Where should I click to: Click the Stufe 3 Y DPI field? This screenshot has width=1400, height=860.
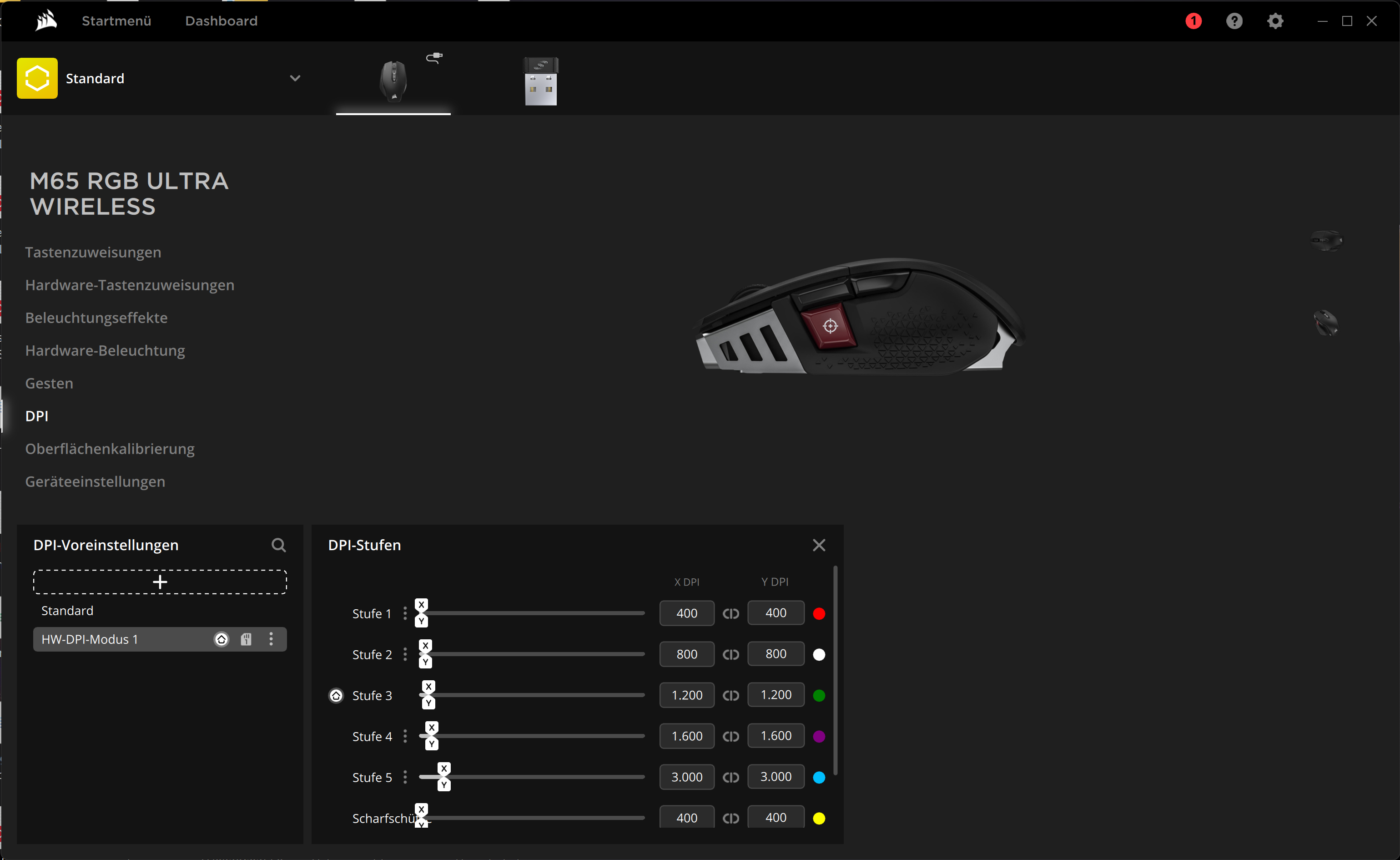(x=776, y=695)
